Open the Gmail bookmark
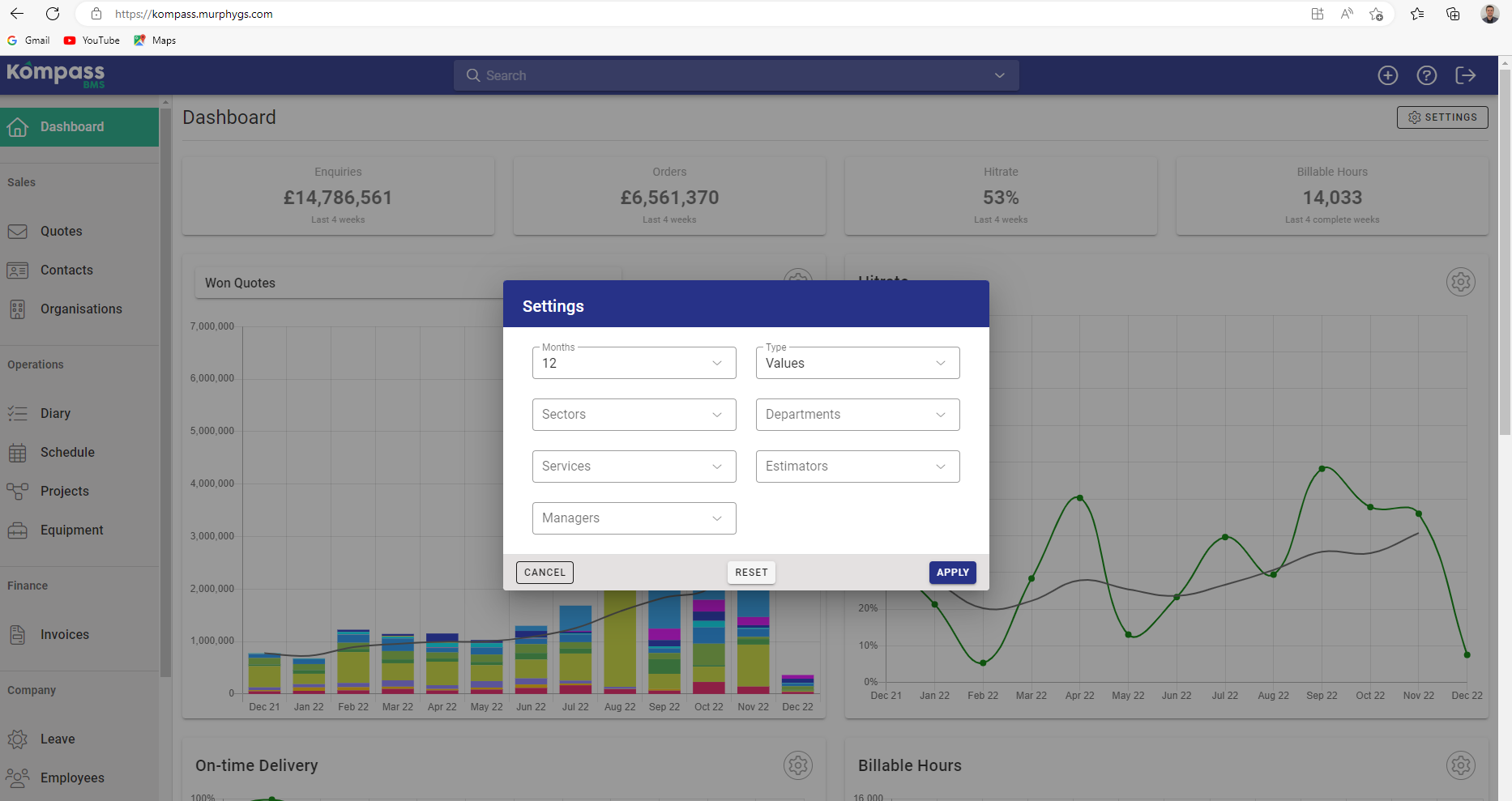1512x801 pixels. click(x=28, y=40)
